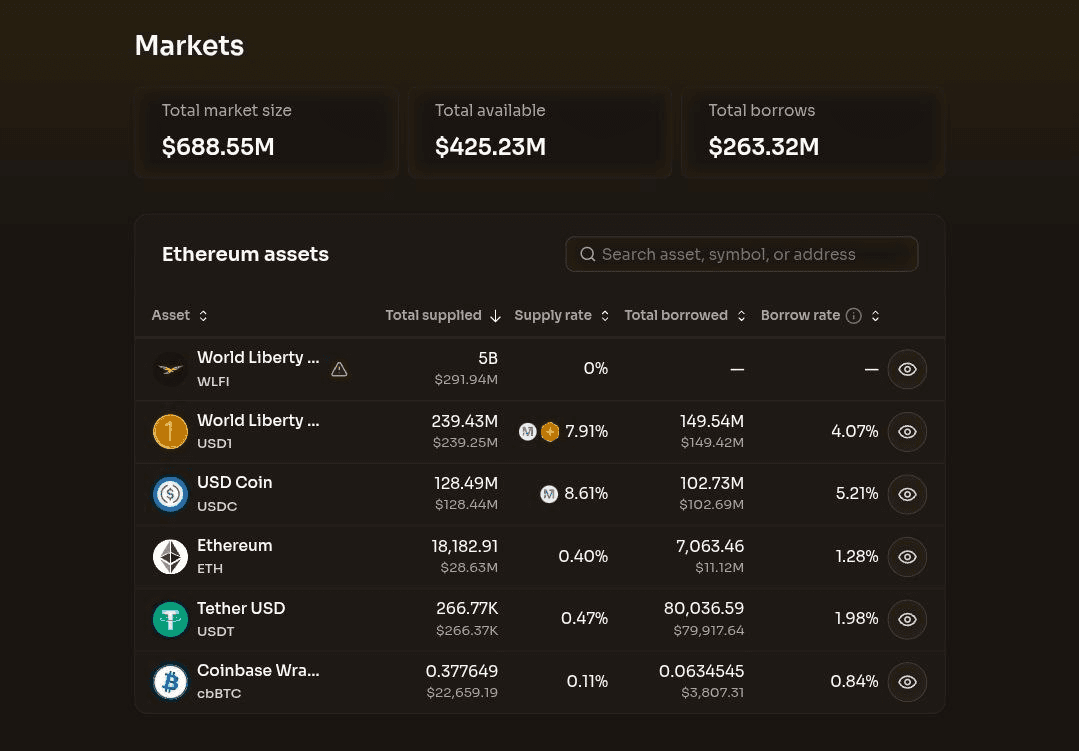Focus the Search asset, symbol, or address field
This screenshot has height=751, width=1079.
click(741, 254)
